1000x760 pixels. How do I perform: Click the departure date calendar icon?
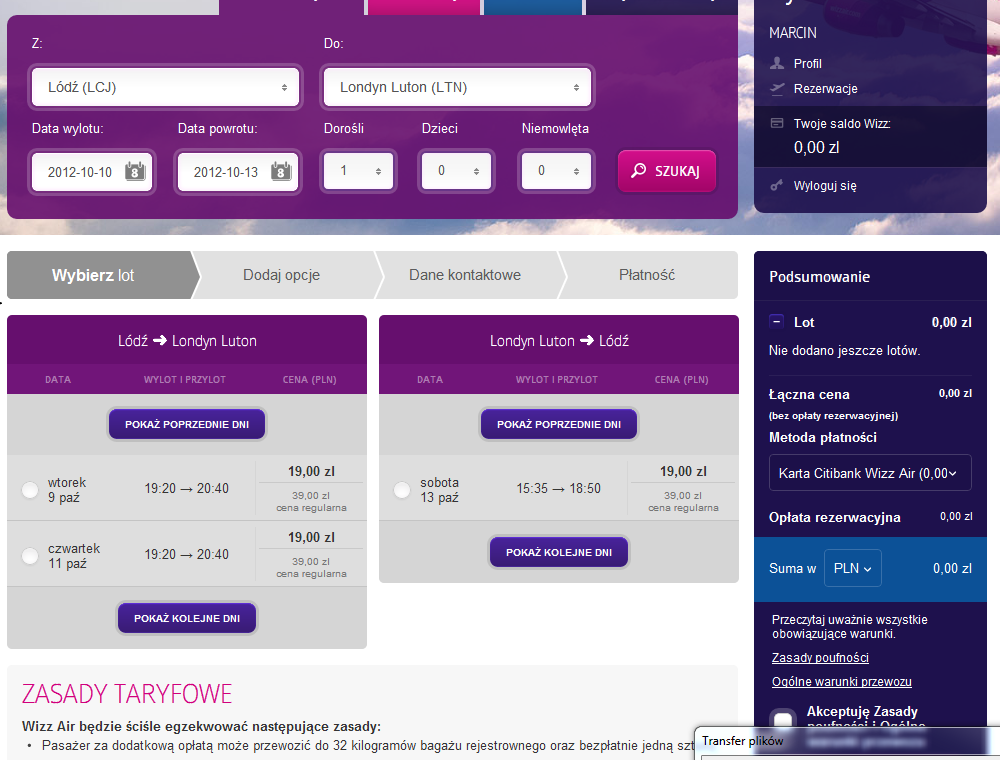[x=136, y=171]
